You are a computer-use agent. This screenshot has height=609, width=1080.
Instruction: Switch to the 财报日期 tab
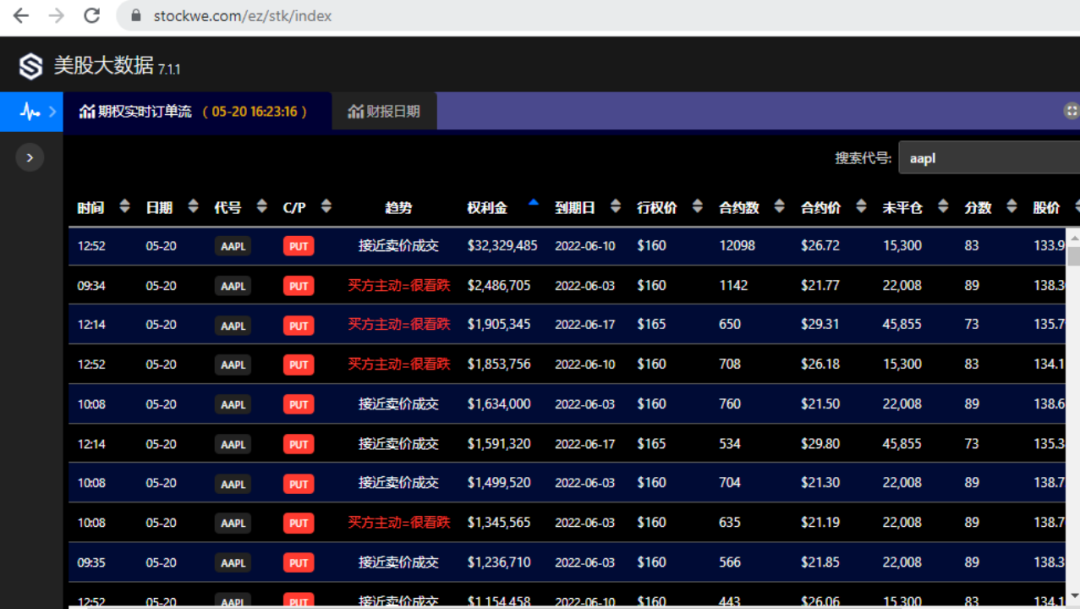pos(384,111)
